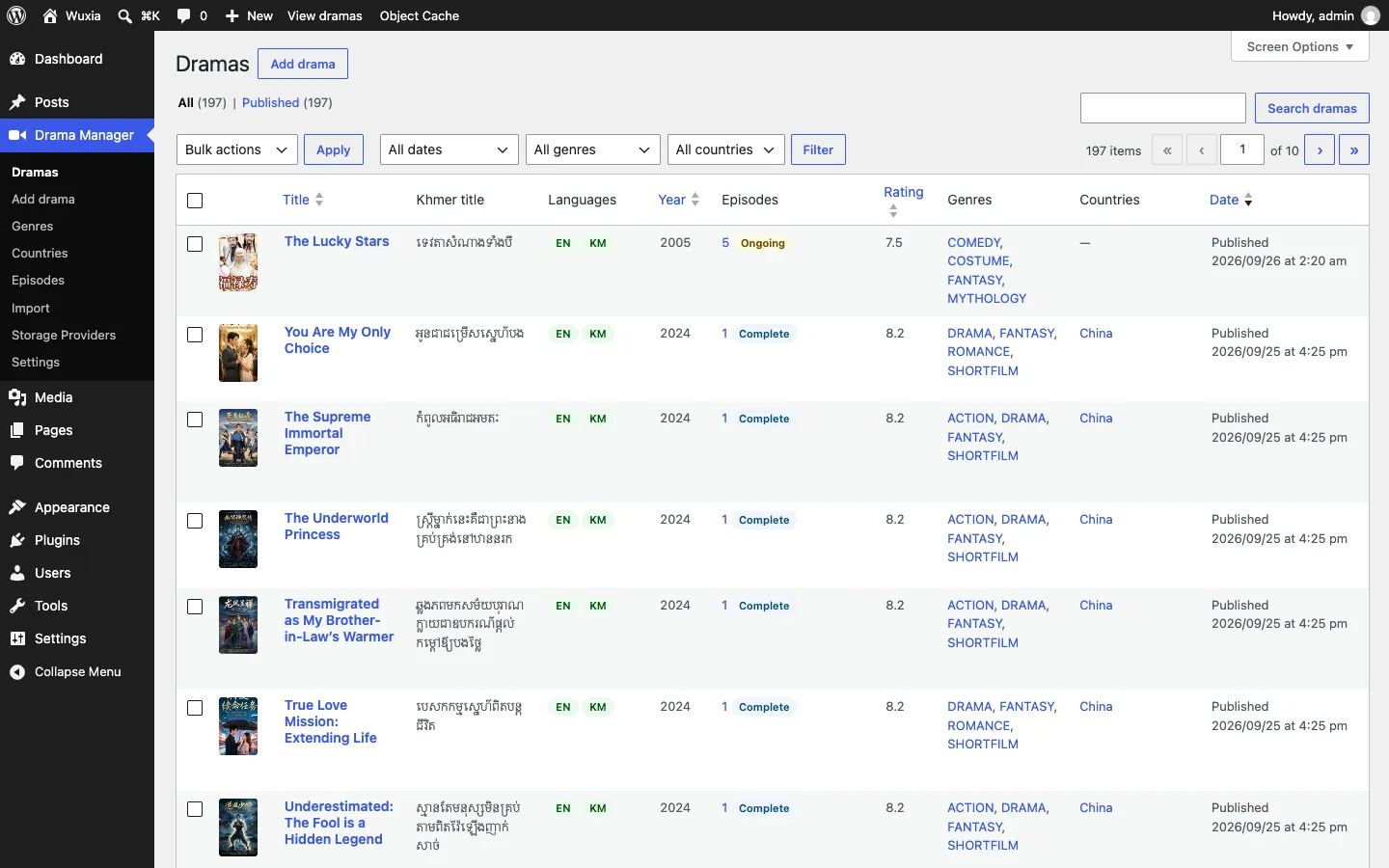Screen dimensions: 1389x868
Task: Open the Tools wrench icon
Action: tap(17, 606)
